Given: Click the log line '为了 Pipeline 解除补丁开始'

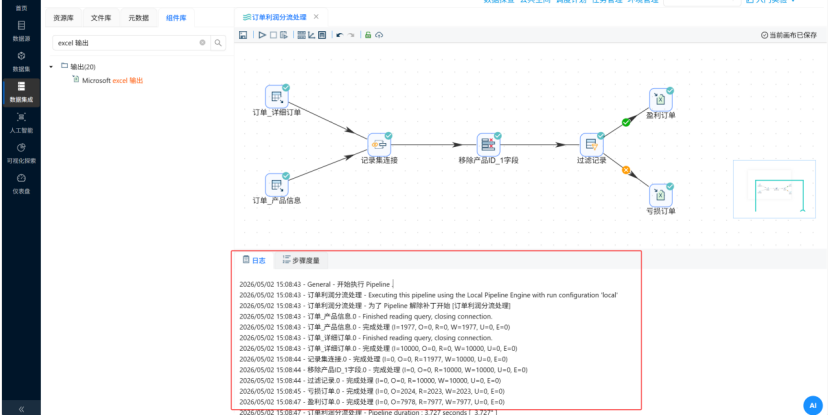Looking at the screenshot, I should 375,305.
